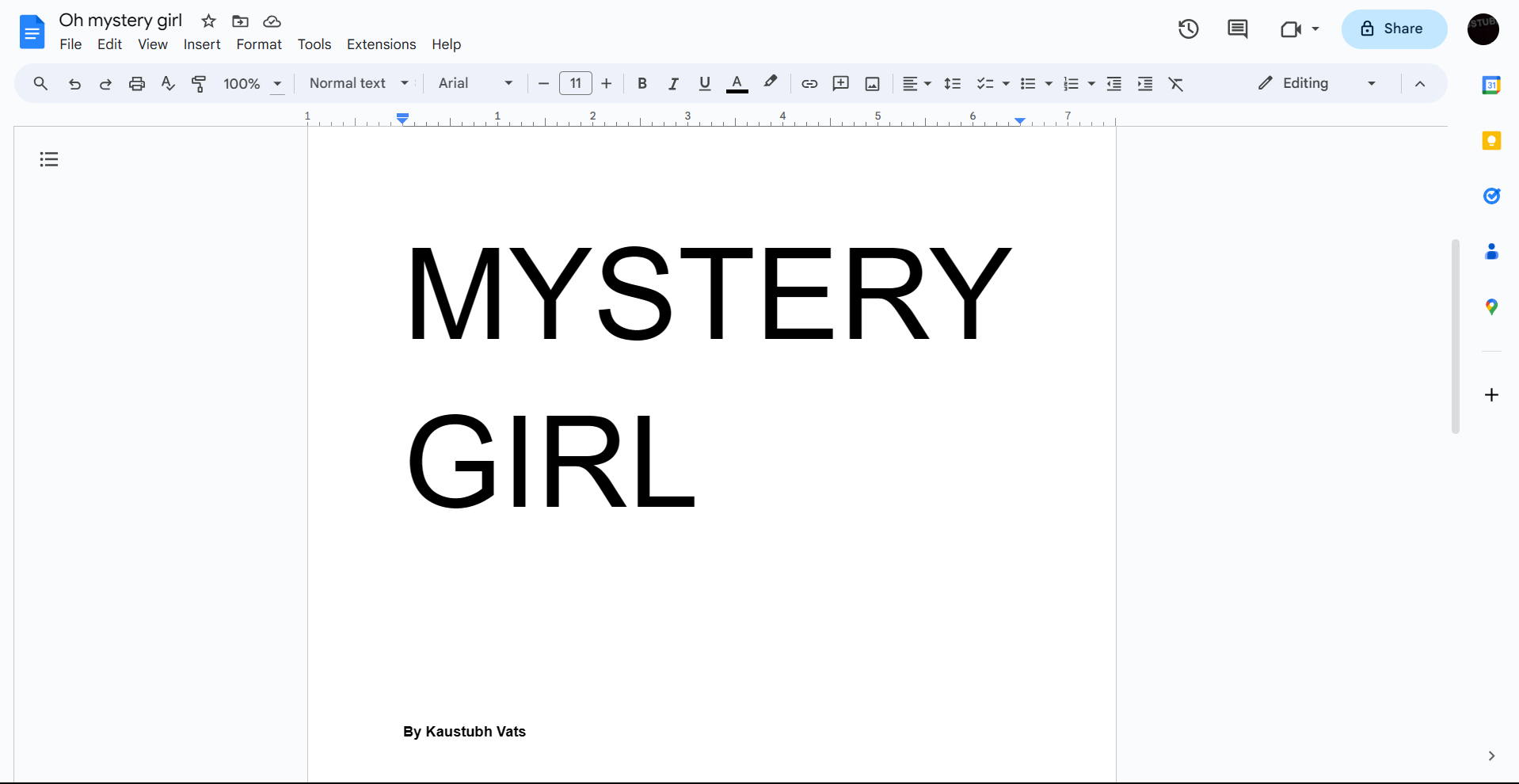
Task: Open Google Keep in side panel
Action: 1491,141
